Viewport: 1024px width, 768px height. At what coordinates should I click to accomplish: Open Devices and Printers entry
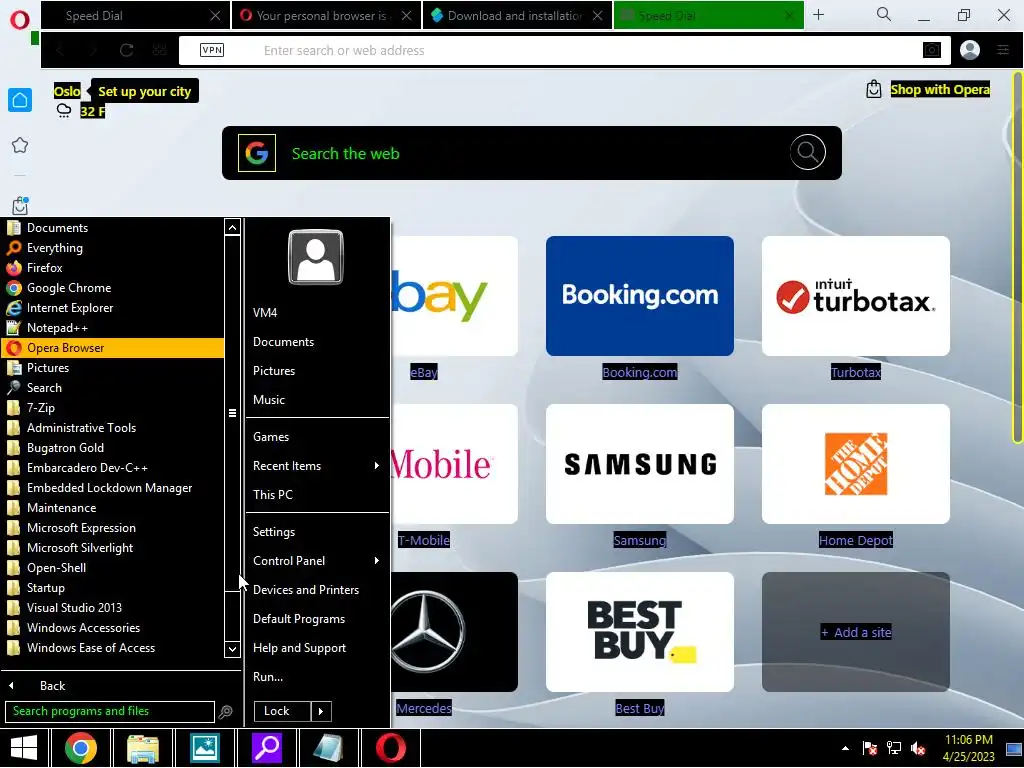click(317, 590)
